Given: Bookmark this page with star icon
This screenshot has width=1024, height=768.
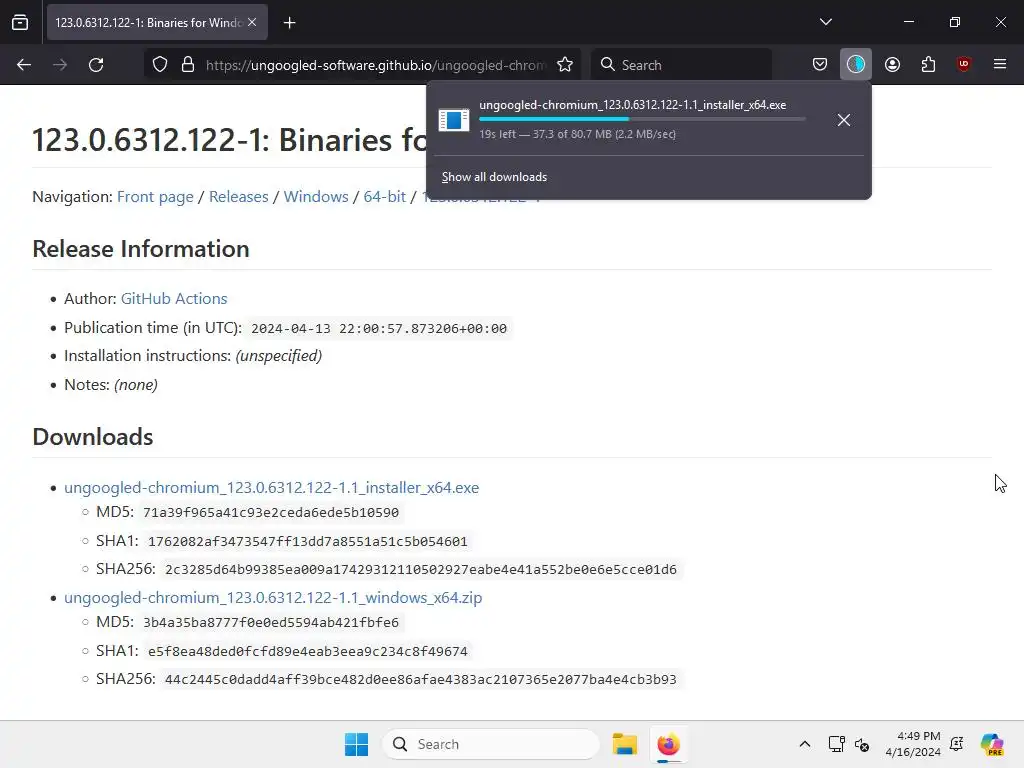Looking at the screenshot, I should click(x=565, y=65).
